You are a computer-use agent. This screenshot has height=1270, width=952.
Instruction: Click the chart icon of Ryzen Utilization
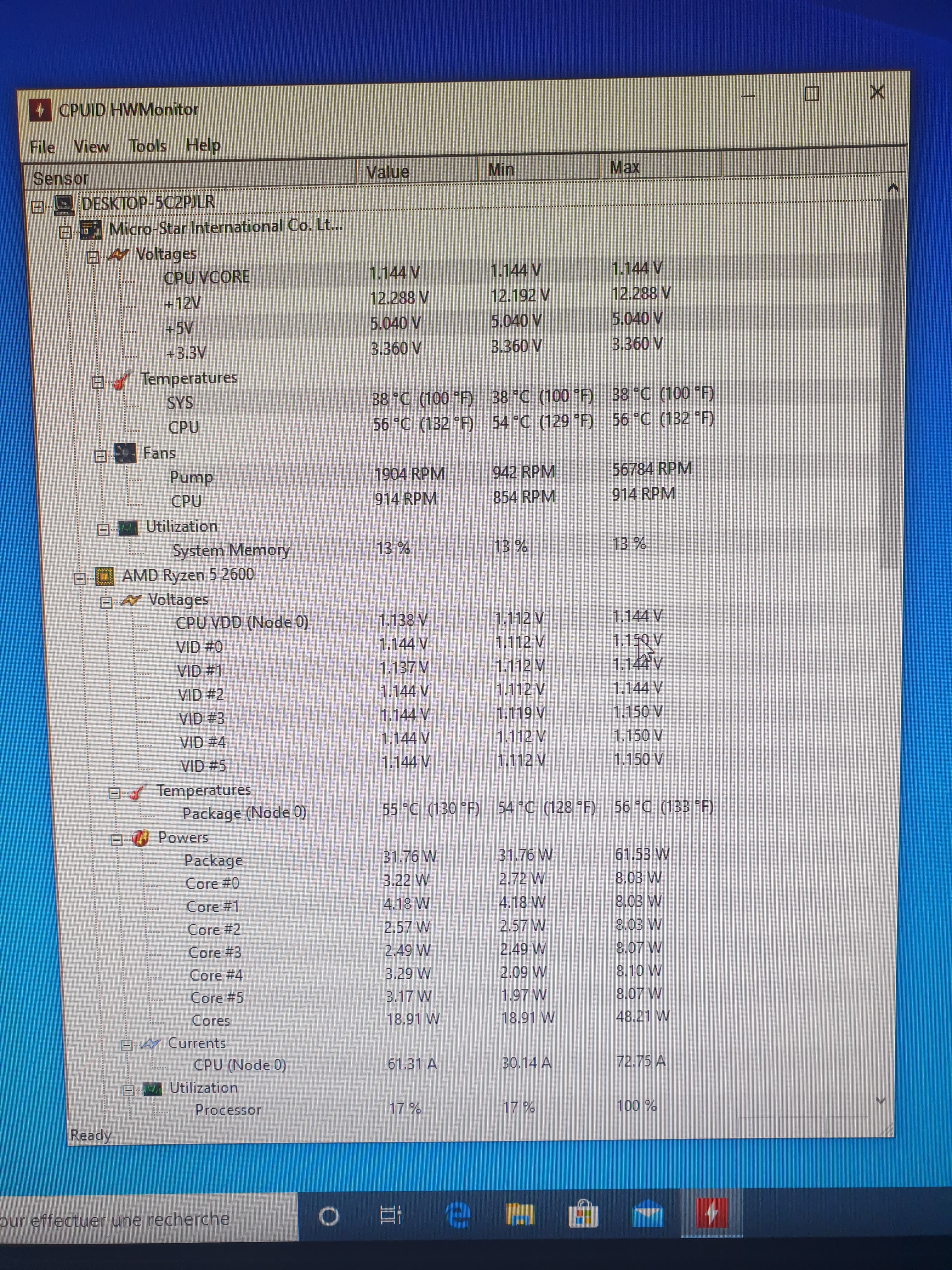(152, 1089)
